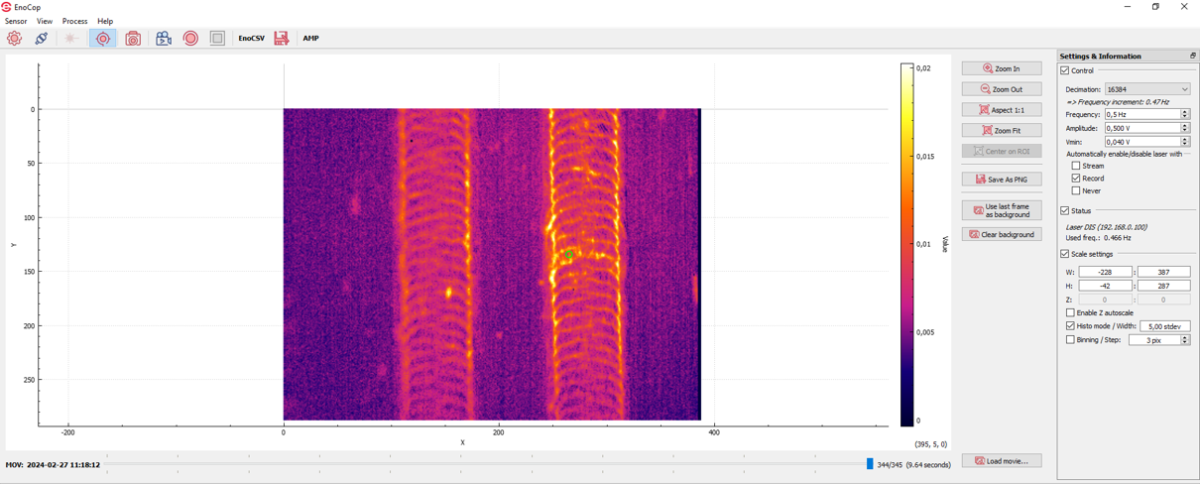Screen dimensions: 1200x484
Task: Open the sensor settings gear icon
Action: [14, 38]
